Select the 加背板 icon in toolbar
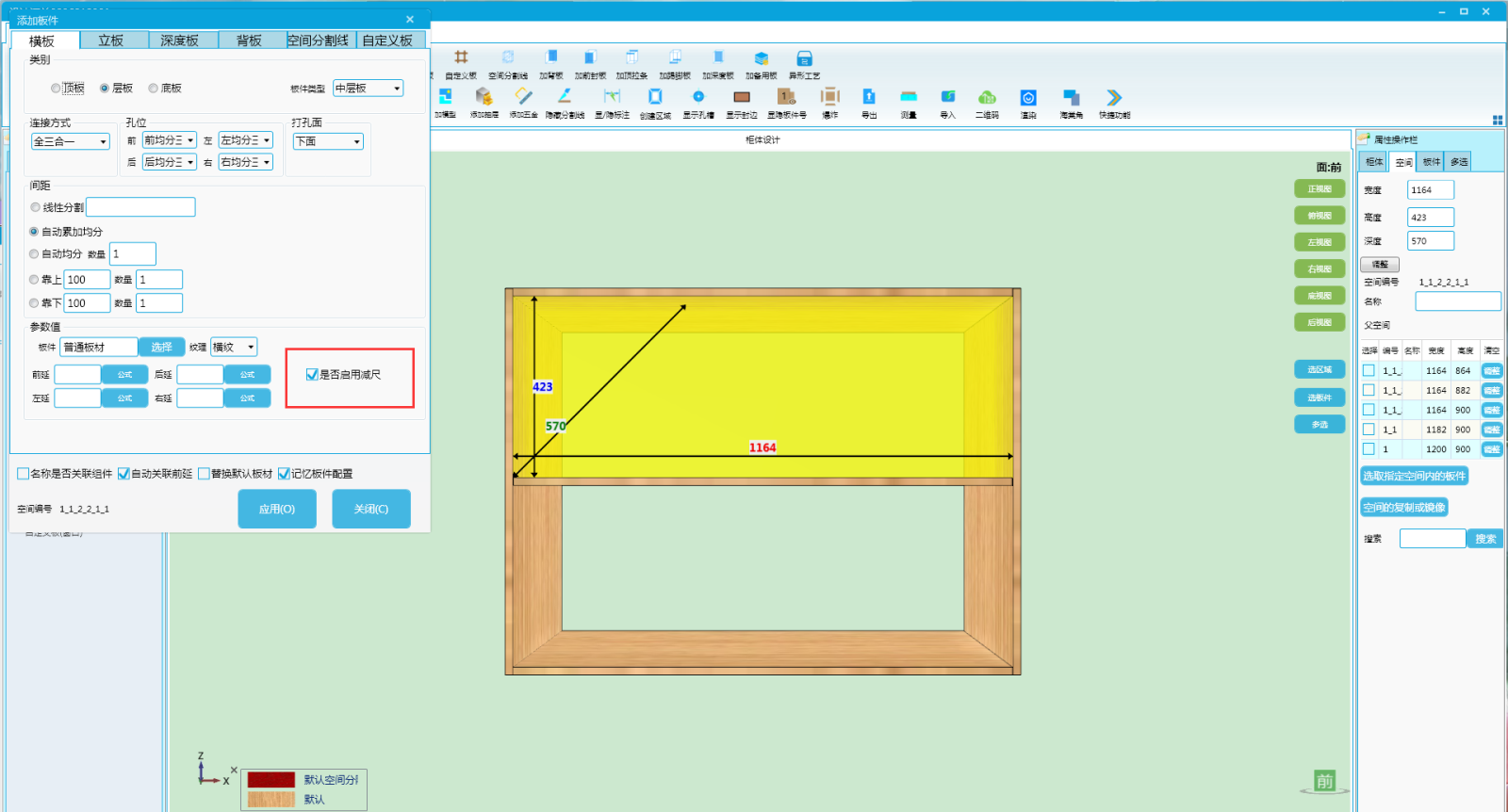Image resolution: width=1508 pixels, height=812 pixels. click(x=551, y=58)
